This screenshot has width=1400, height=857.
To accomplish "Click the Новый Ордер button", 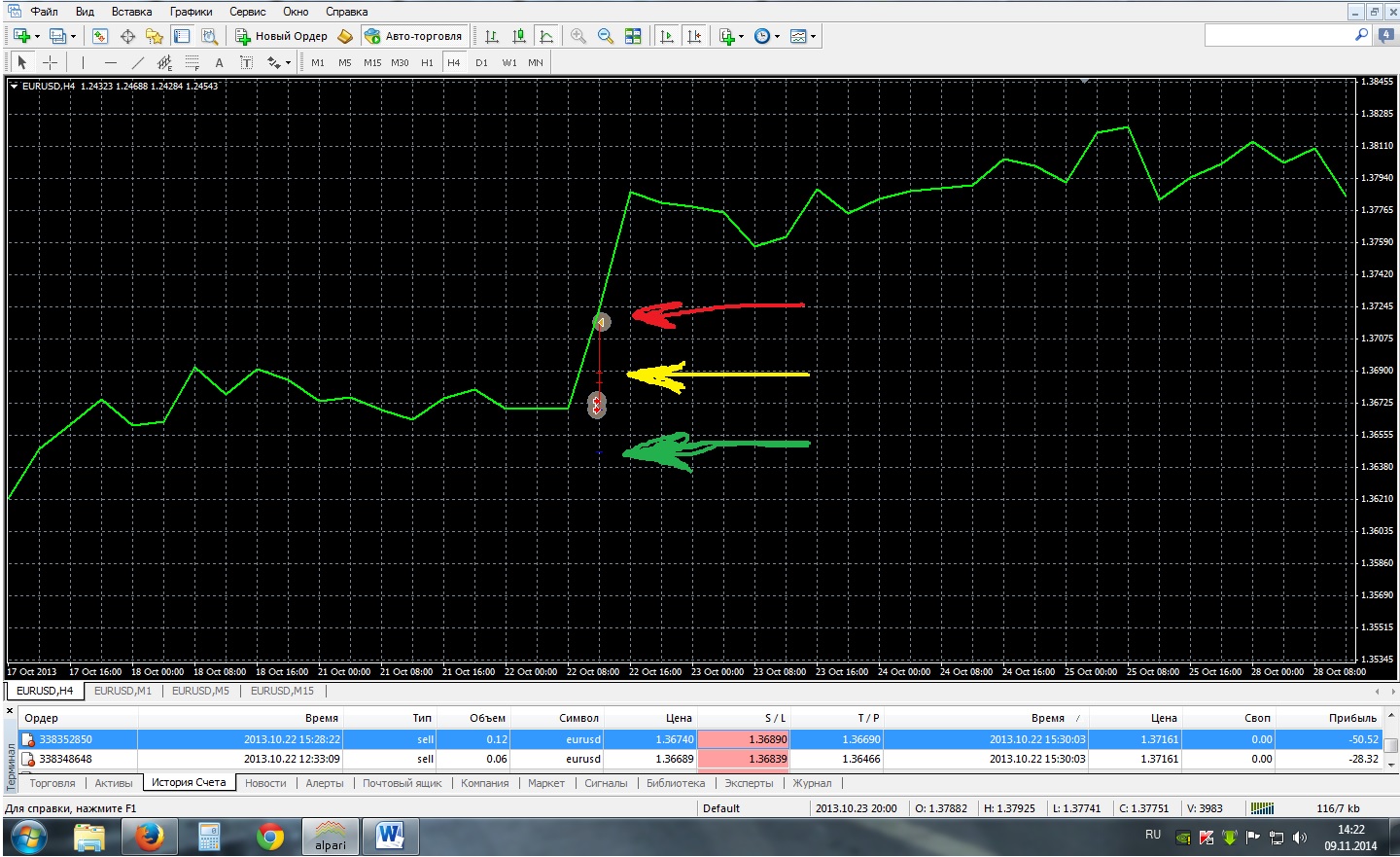I will (x=282, y=36).
